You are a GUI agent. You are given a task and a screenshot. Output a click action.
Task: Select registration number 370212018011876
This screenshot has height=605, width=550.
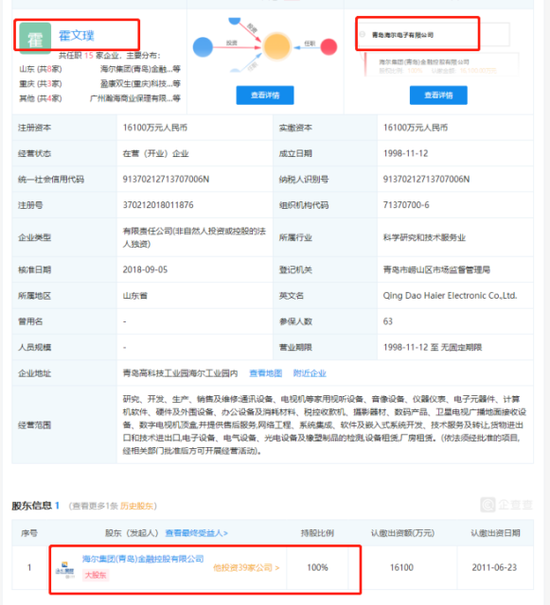point(158,205)
